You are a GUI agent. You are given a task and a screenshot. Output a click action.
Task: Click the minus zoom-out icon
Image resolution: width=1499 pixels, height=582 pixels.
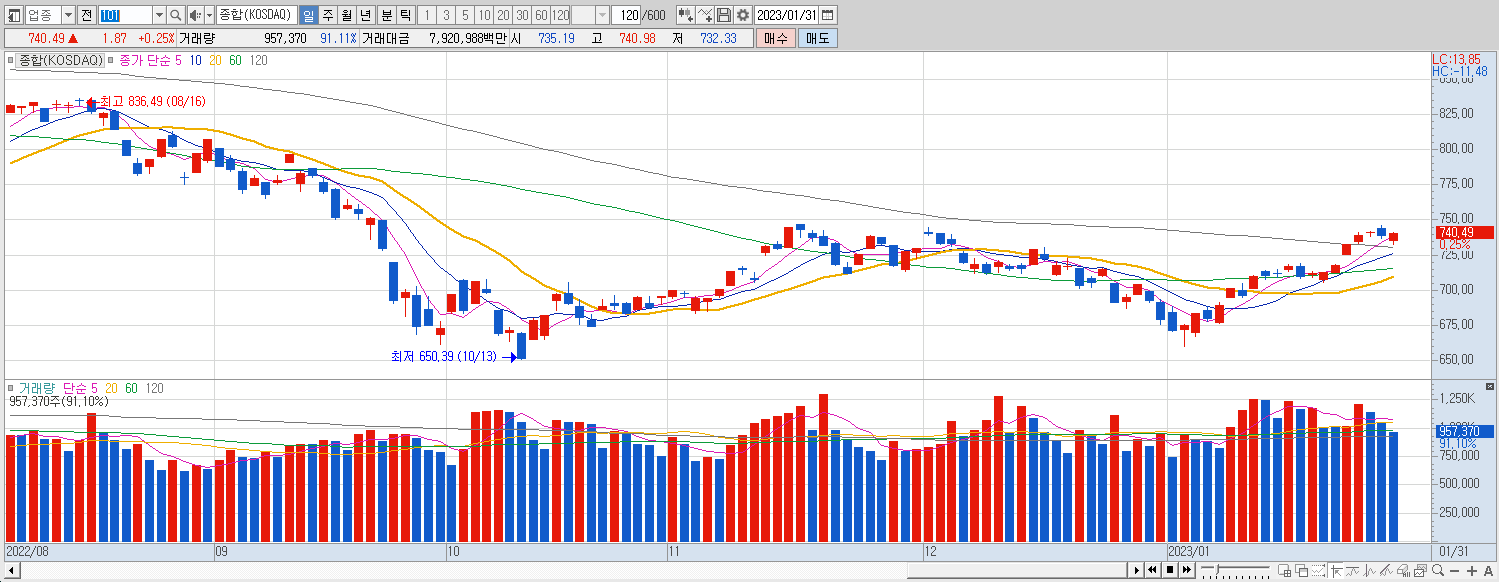coord(1455,571)
